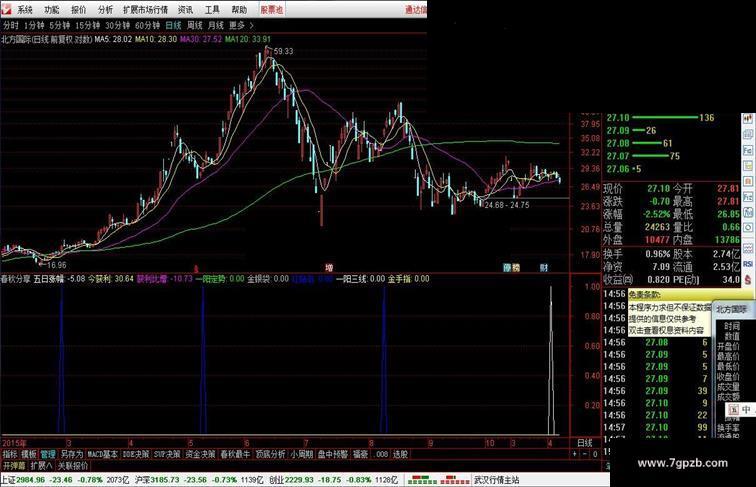The image size is (756, 487).
Task: Open the 帮助 menu
Action: click(239, 9)
